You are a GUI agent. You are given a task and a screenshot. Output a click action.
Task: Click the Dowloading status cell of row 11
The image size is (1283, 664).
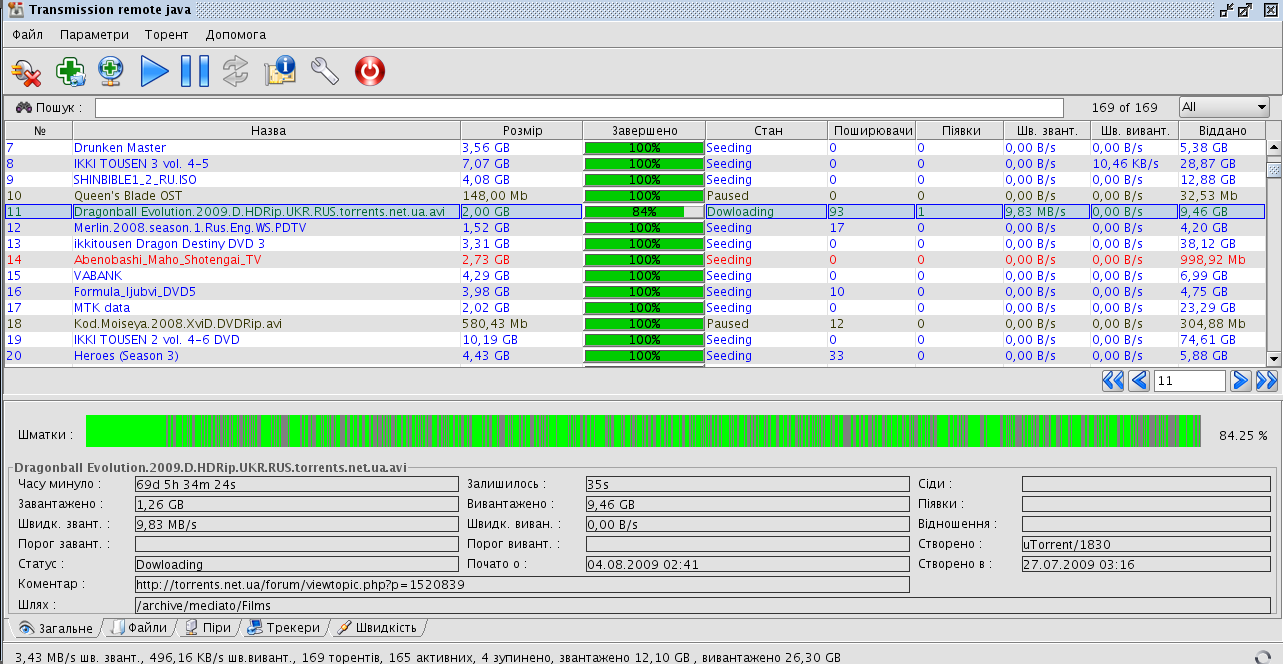point(767,212)
